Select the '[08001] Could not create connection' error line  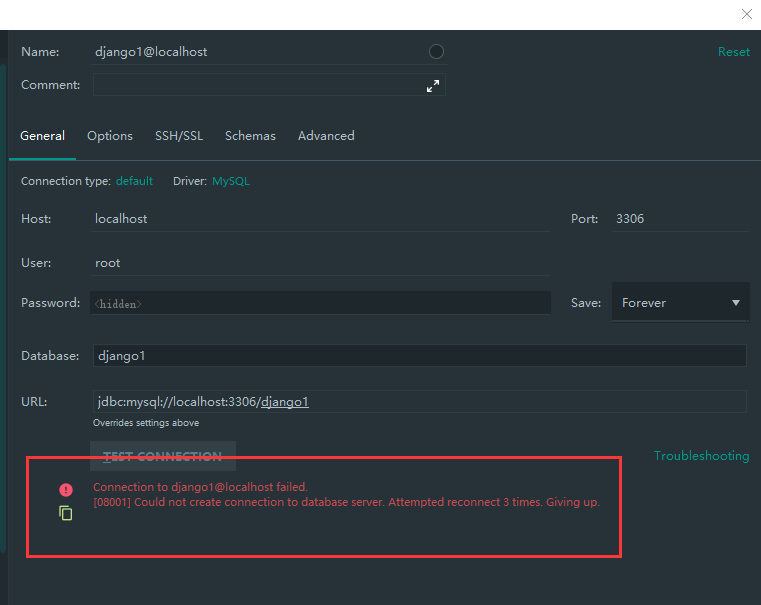tap(347, 502)
